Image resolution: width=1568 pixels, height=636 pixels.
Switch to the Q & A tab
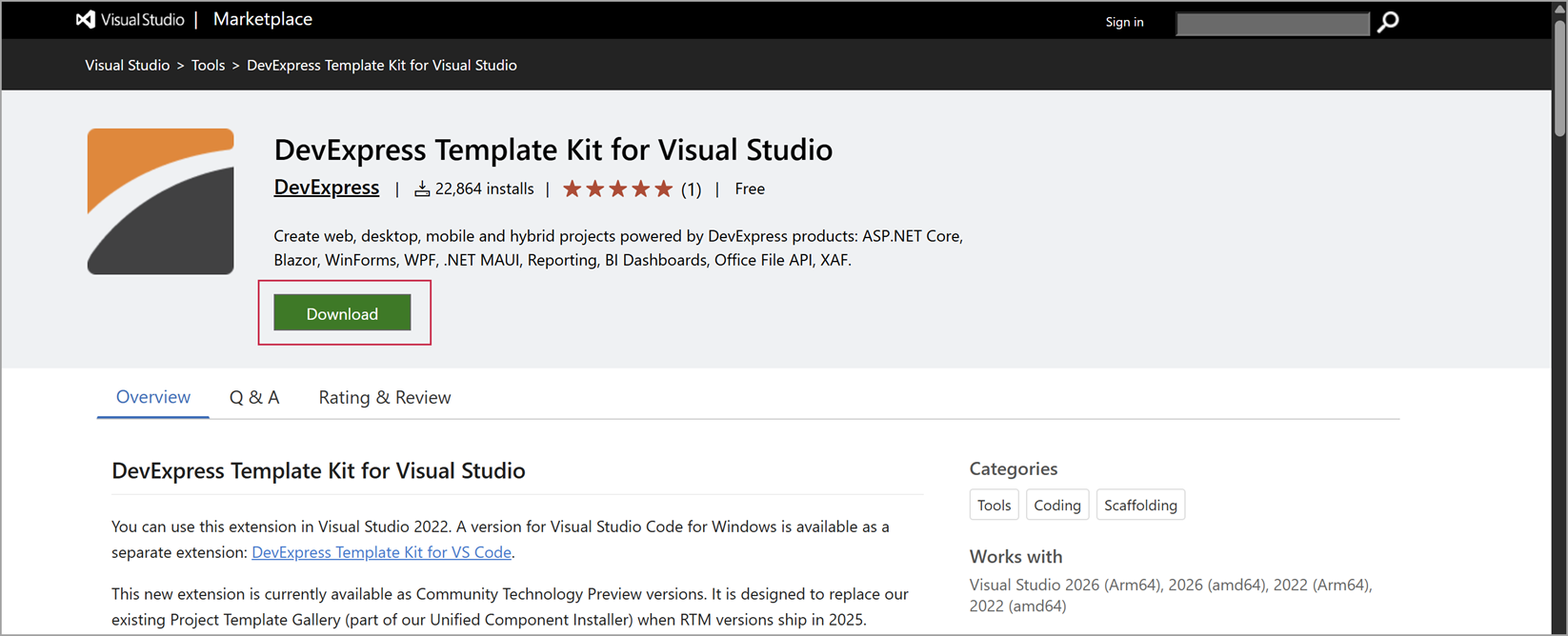(254, 397)
